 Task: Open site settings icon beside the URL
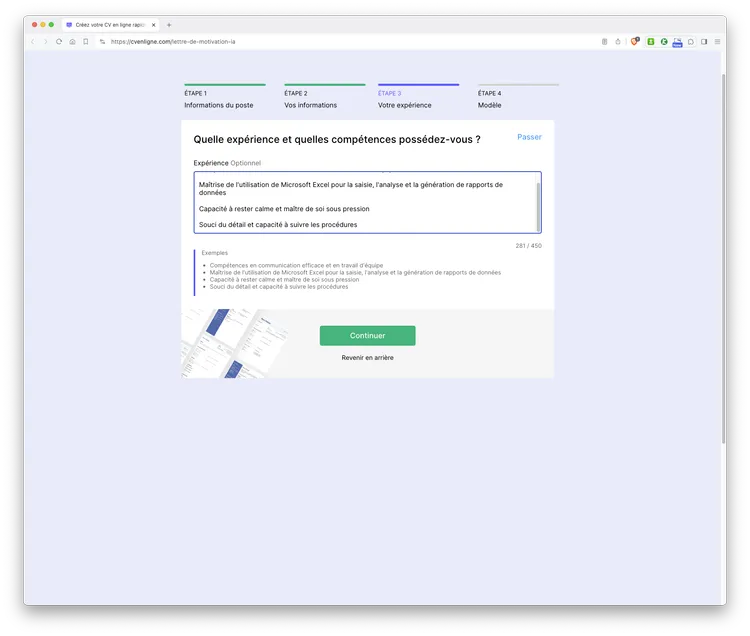[x=102, y=42]
